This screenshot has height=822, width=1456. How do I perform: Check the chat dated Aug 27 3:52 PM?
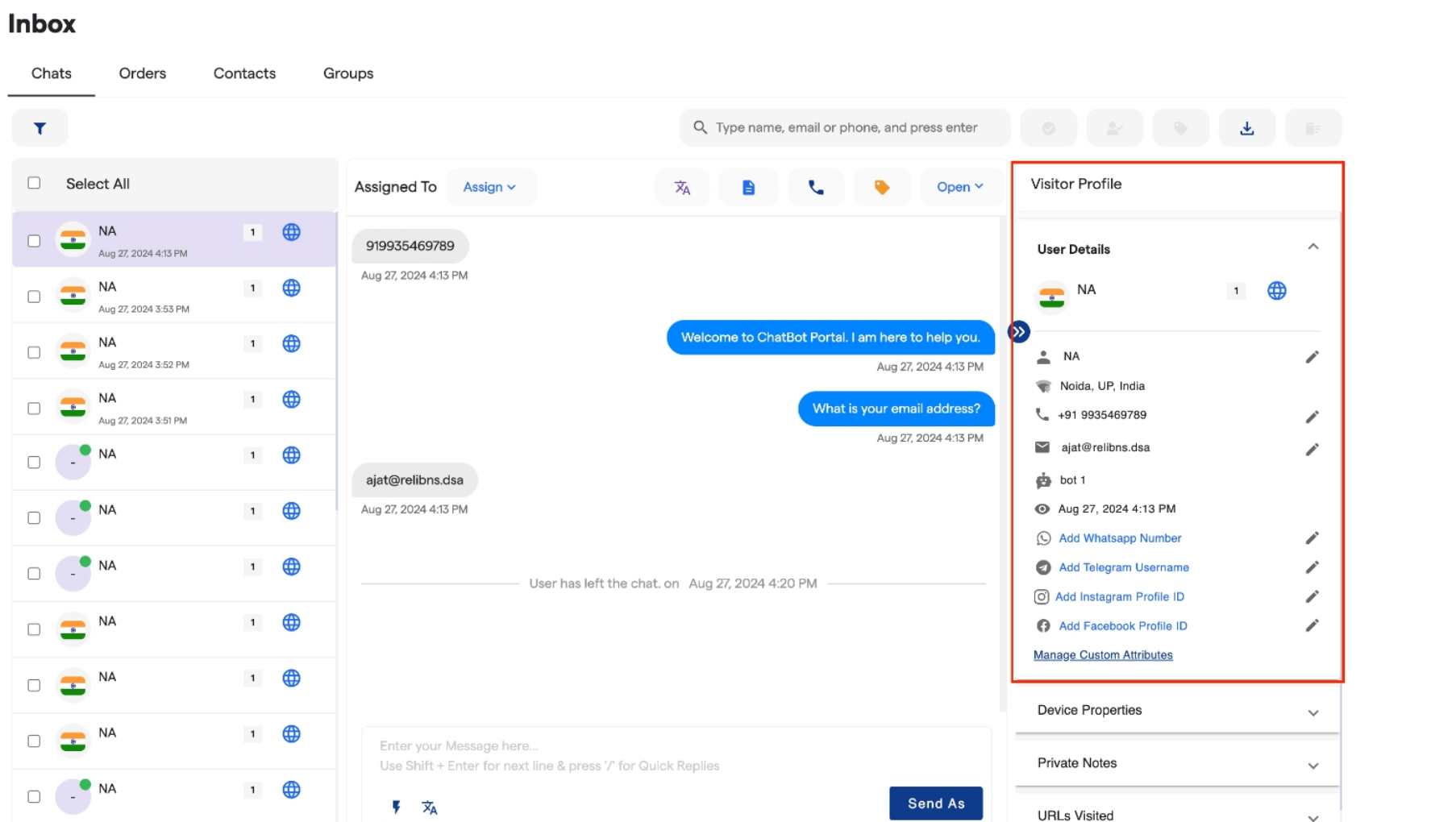(34, 352)
